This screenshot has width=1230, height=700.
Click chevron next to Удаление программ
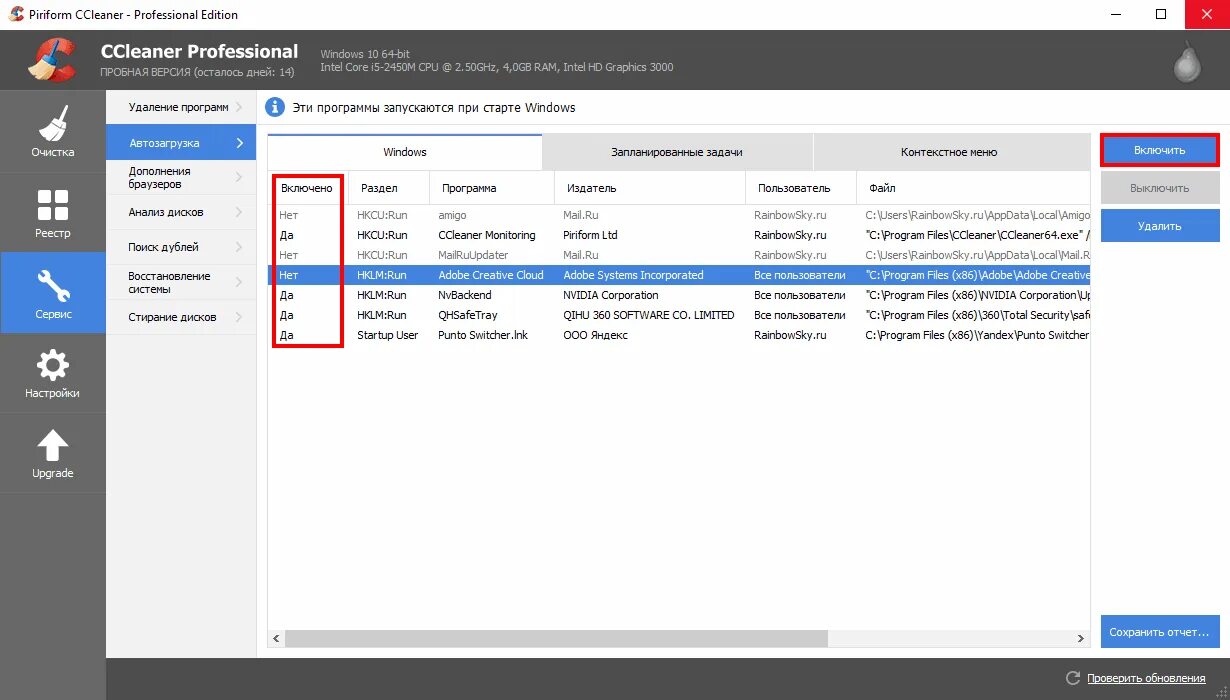pyautogui.click(x=239, y=107)
